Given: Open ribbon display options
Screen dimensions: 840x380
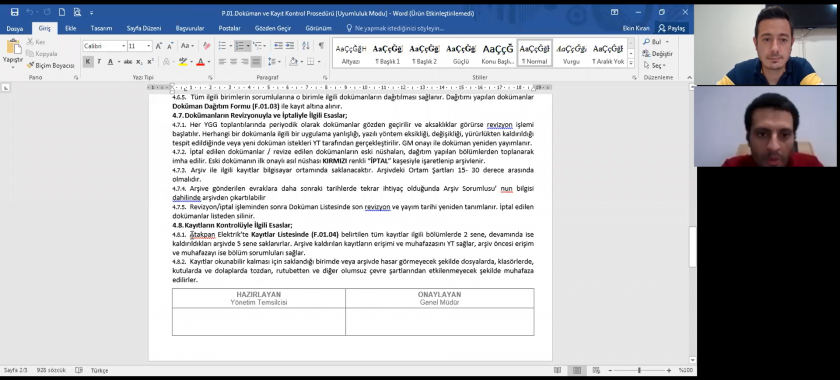Looking at the screenshot, I should 614,12.
